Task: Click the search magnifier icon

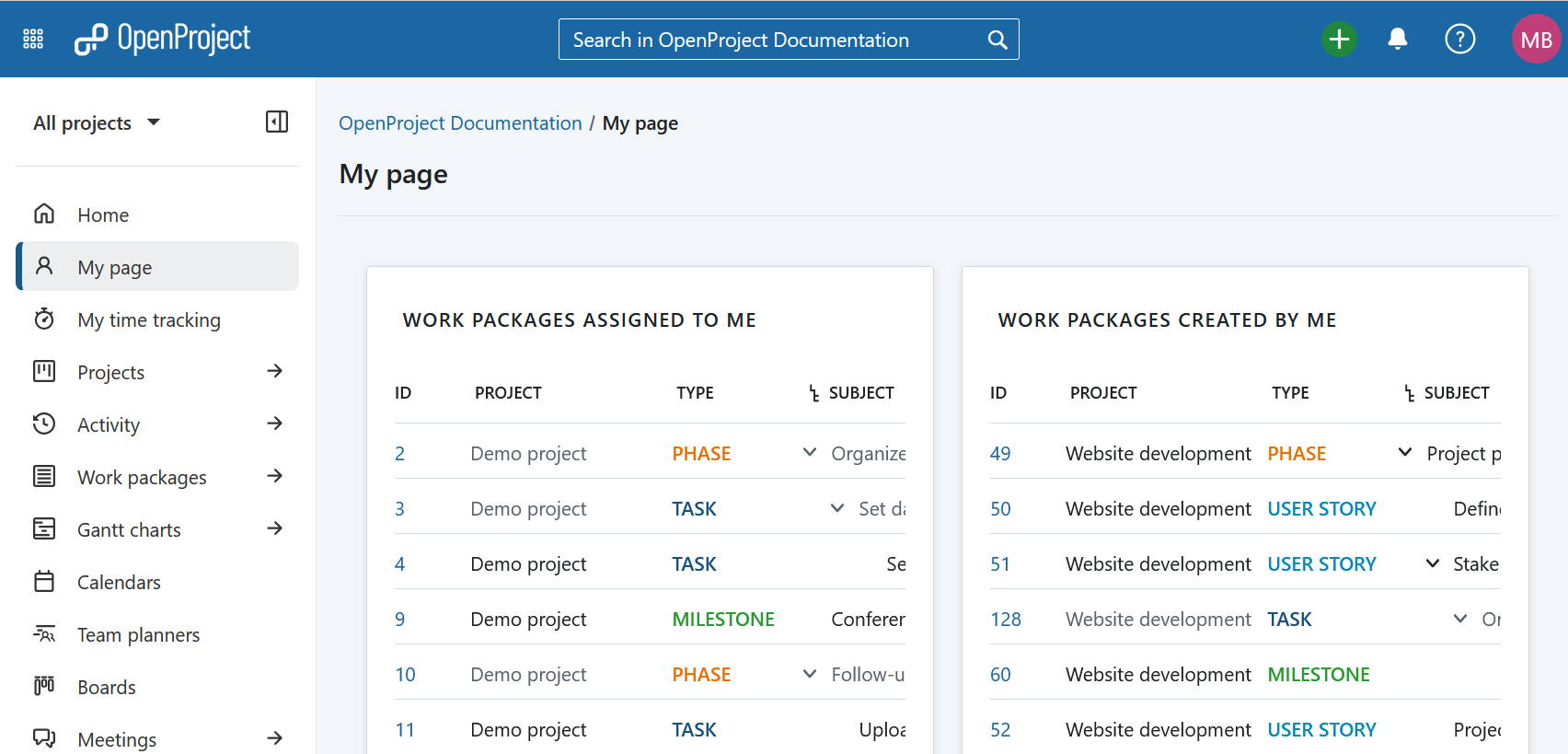Action: pos(997,40)
